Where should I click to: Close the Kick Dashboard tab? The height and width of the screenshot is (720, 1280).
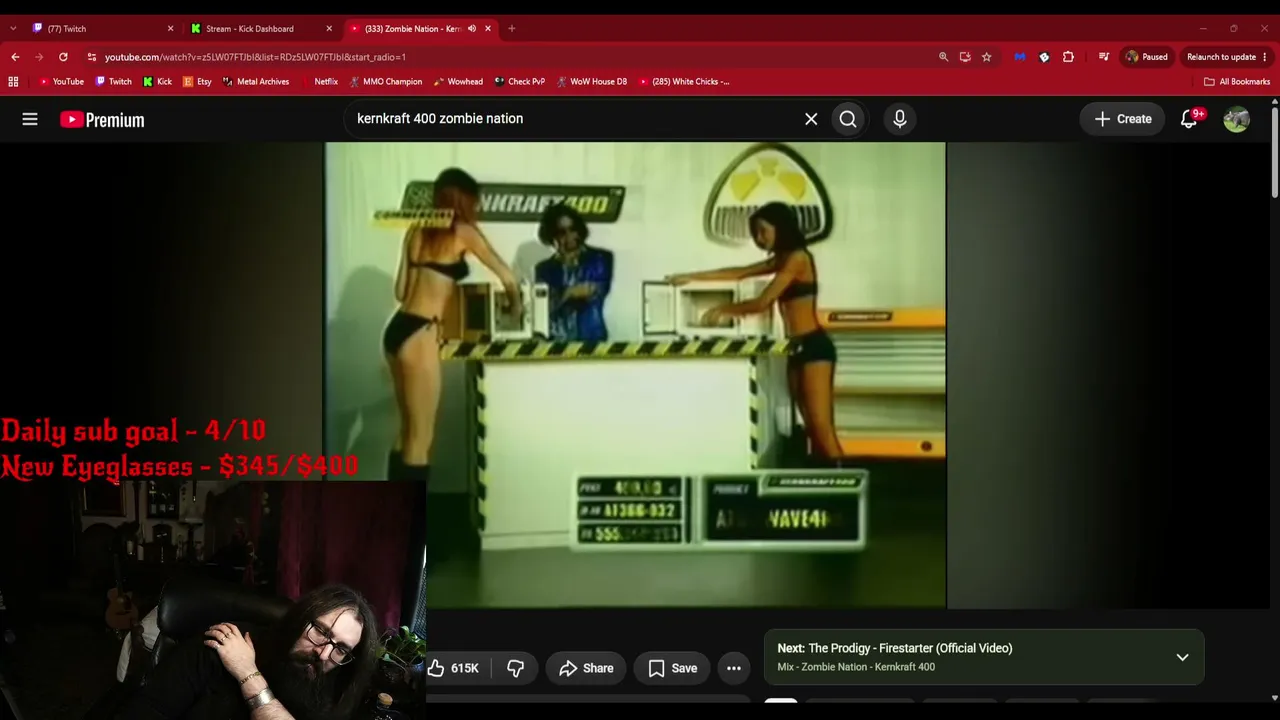click(329, 29)
